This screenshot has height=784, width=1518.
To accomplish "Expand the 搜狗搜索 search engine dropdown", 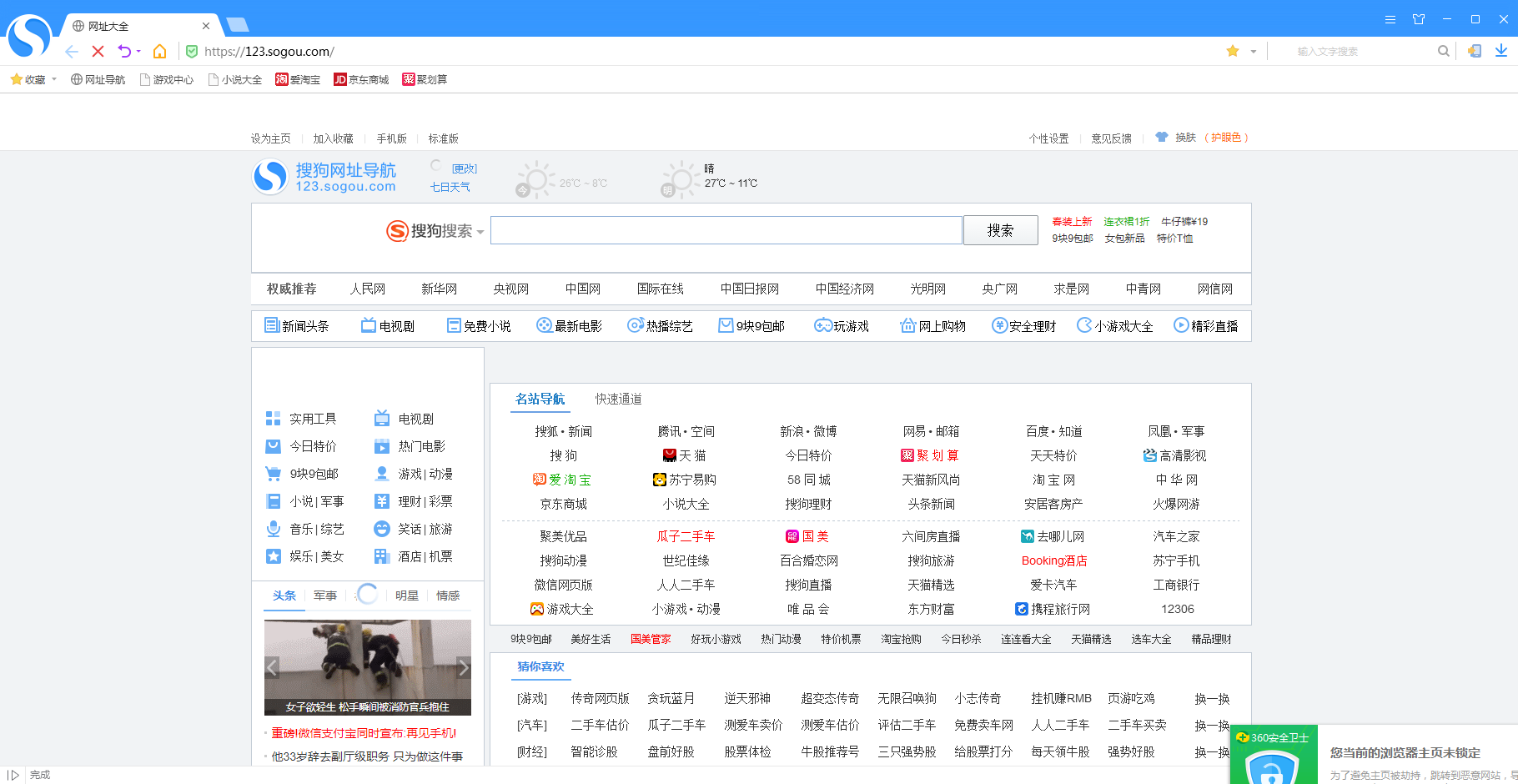I will (480, 232).
